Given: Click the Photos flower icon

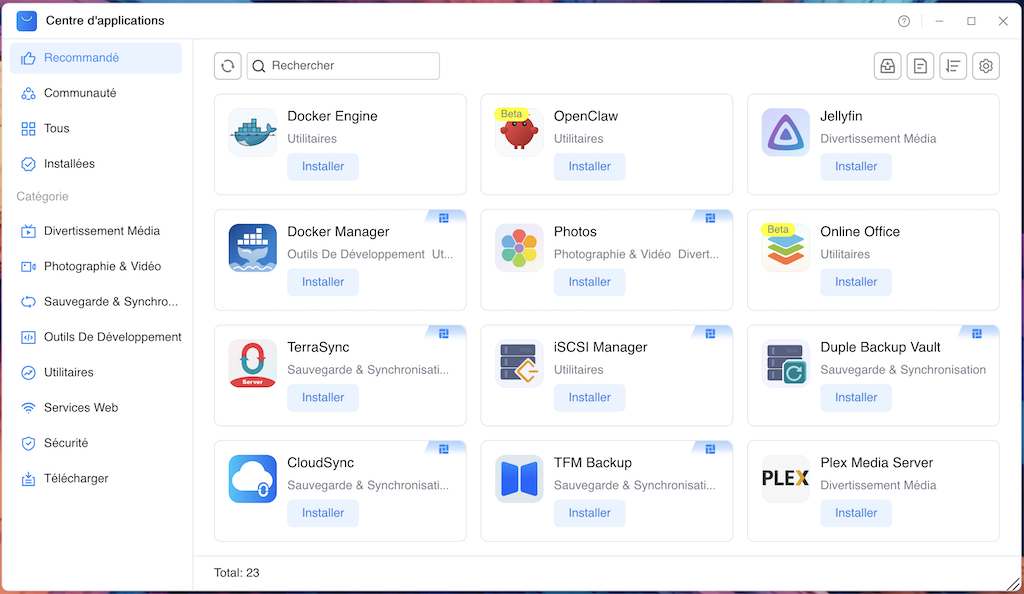Looking at the screenshot, I should pyautogui.click(x=519, y=248).
